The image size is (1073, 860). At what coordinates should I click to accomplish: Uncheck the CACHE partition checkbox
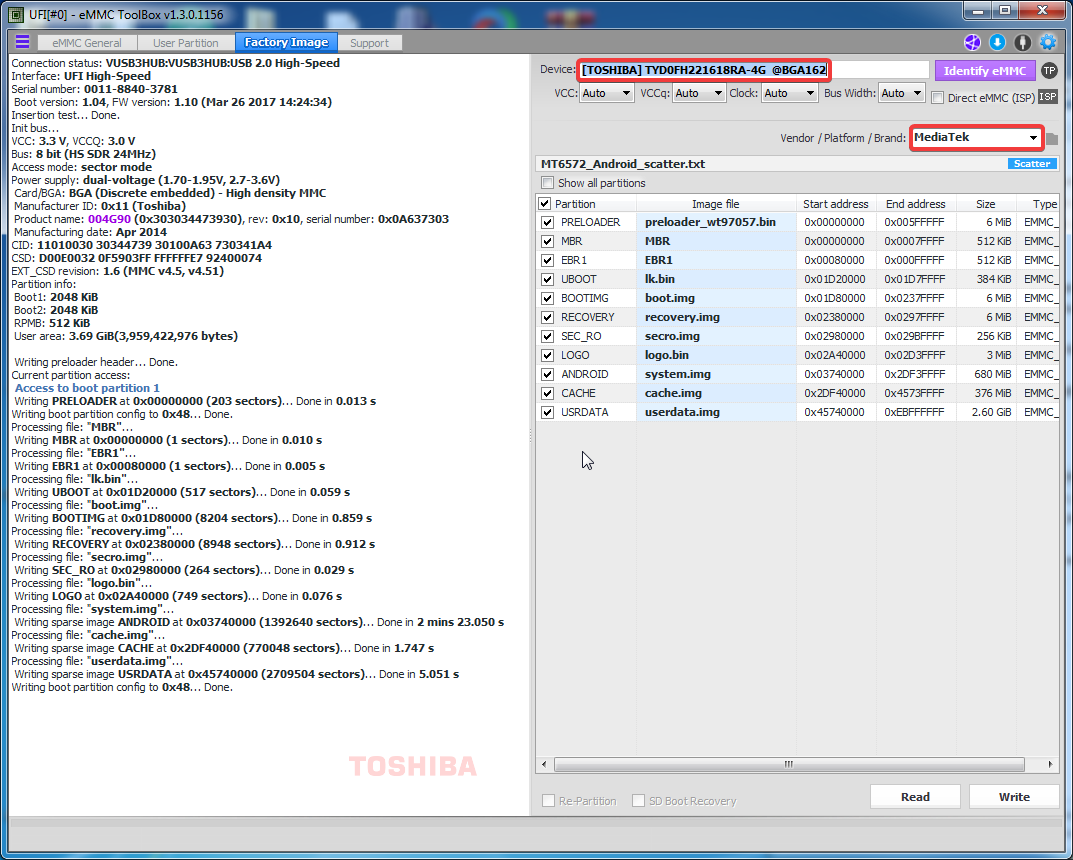[547, 393]
